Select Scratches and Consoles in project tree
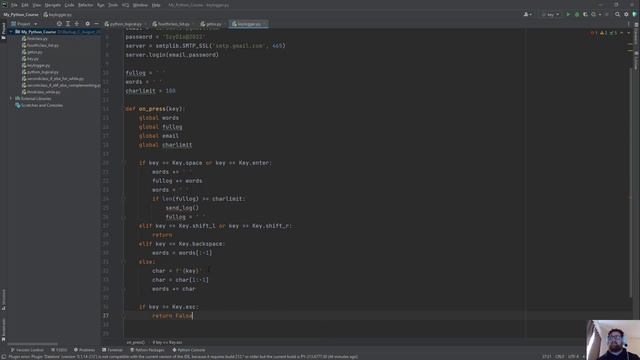 pos(39,105)
